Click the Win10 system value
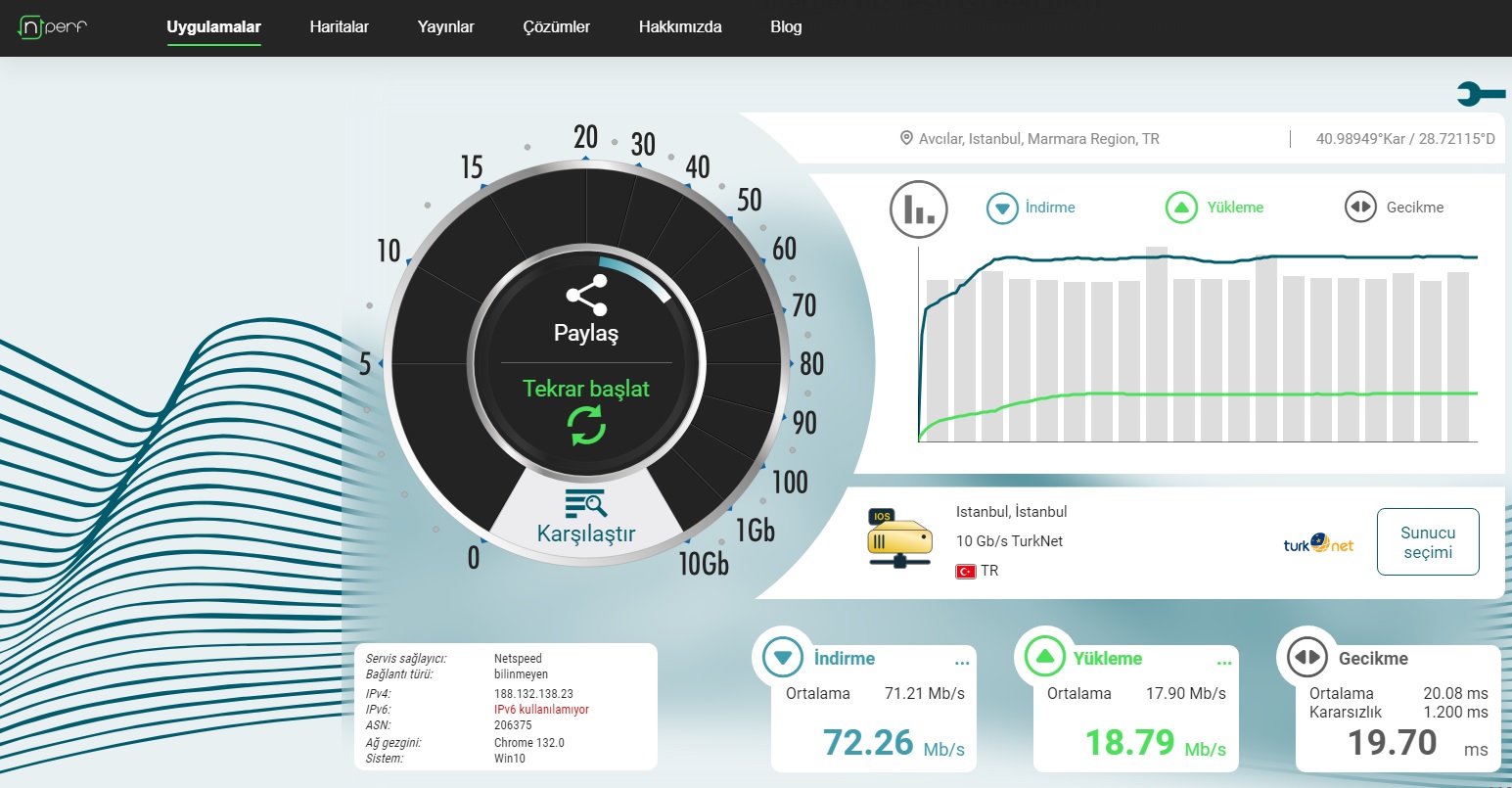This screenshot has width=1512, height=788. [x=509, y=759]
